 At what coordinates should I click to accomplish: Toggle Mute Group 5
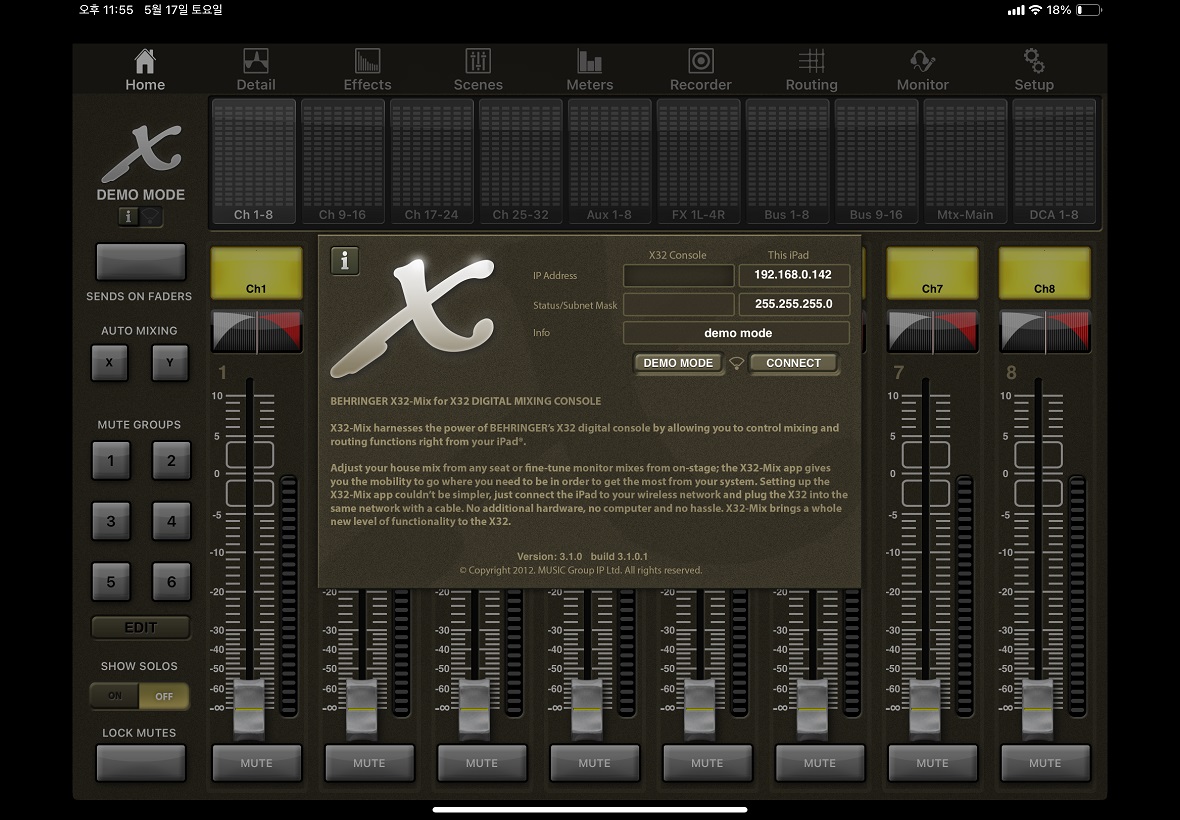point(111,582)
